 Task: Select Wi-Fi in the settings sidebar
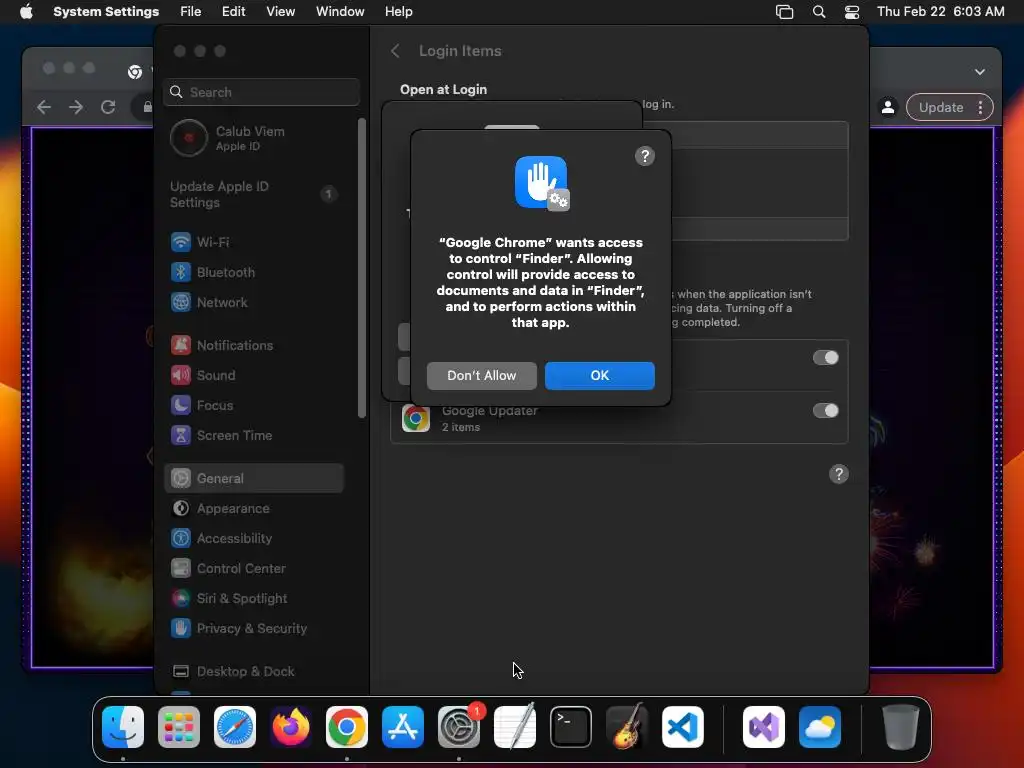(253, 242)
